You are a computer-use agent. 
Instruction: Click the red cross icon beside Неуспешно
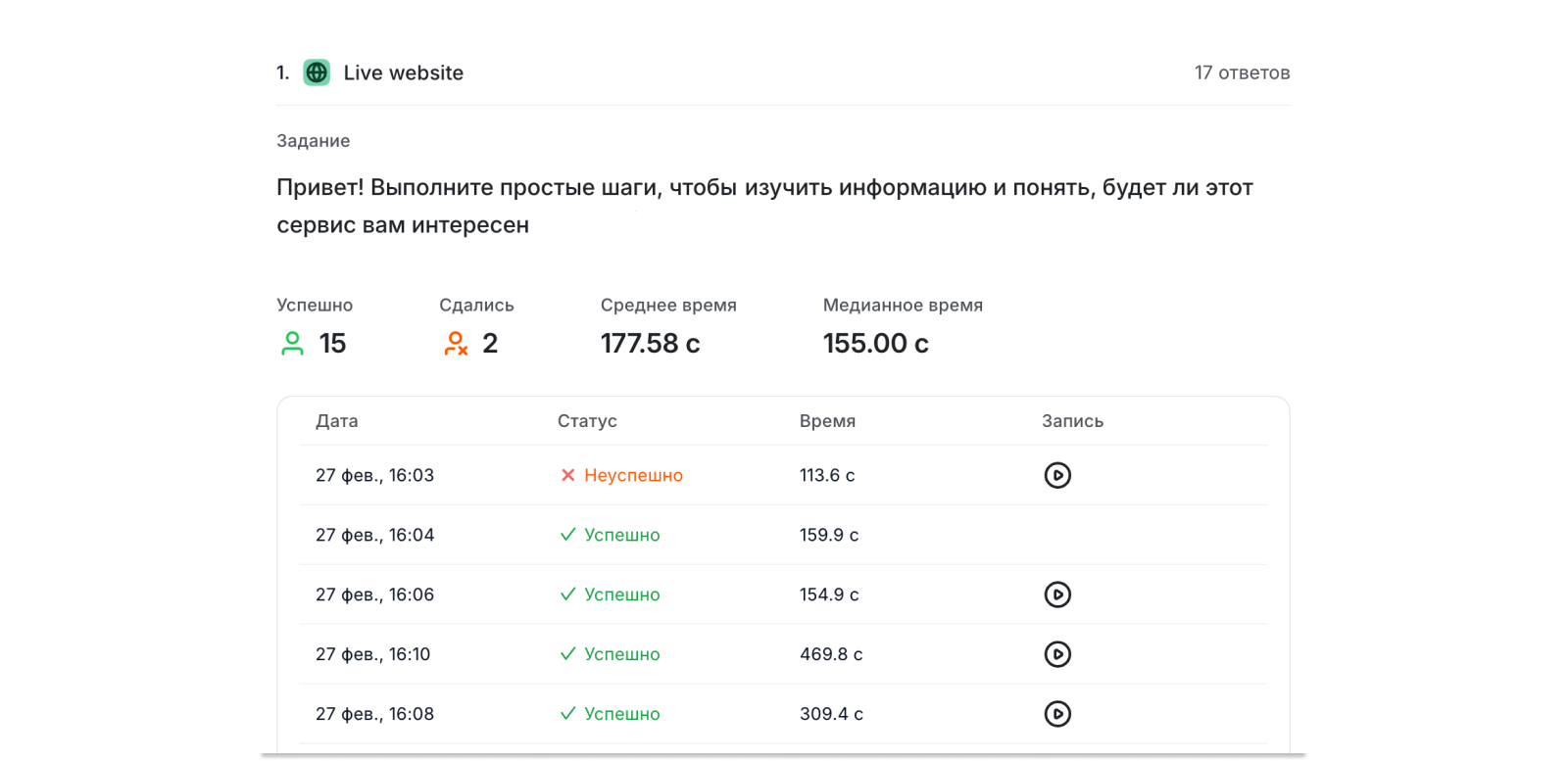pos(567,475)
